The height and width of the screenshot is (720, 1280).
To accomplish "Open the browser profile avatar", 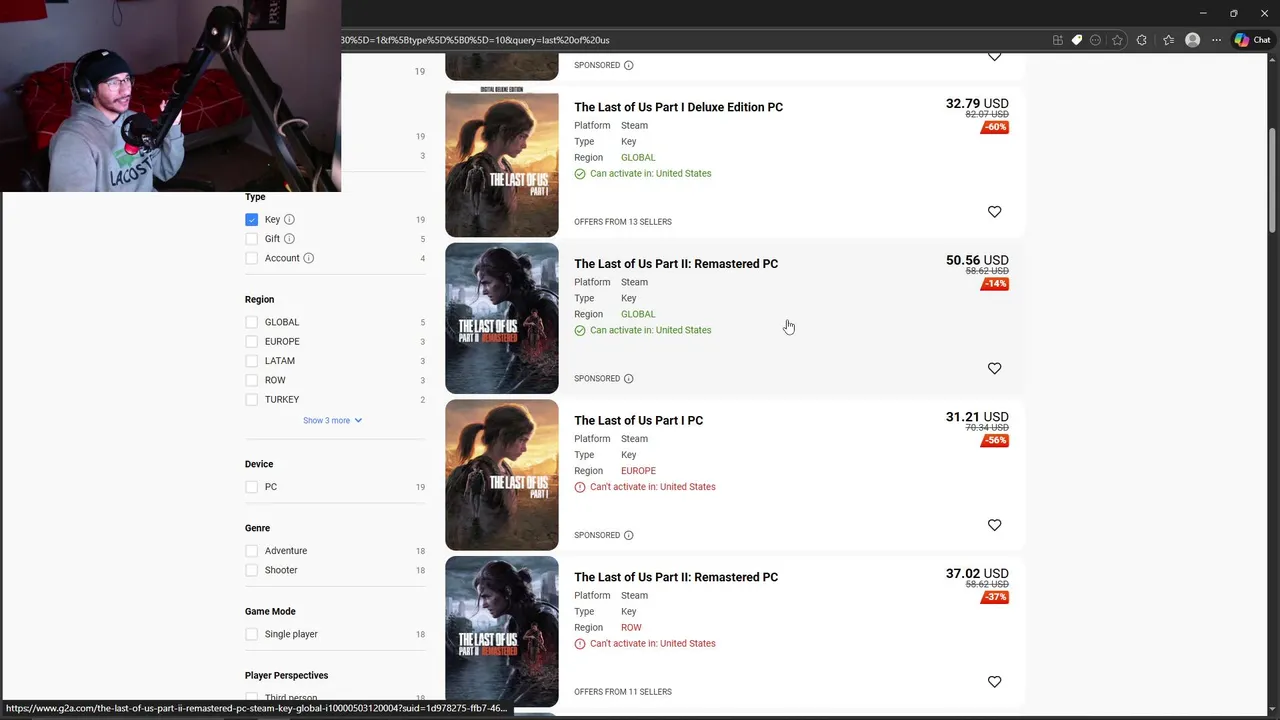I will click(x=1192, y=40).
